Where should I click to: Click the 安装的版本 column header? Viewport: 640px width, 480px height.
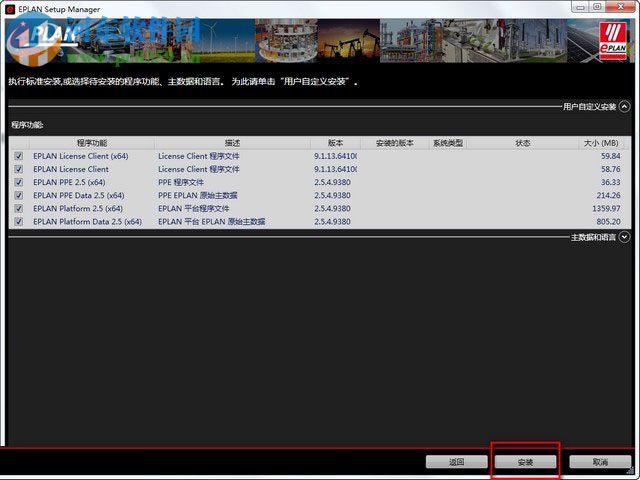pos(394,143)
